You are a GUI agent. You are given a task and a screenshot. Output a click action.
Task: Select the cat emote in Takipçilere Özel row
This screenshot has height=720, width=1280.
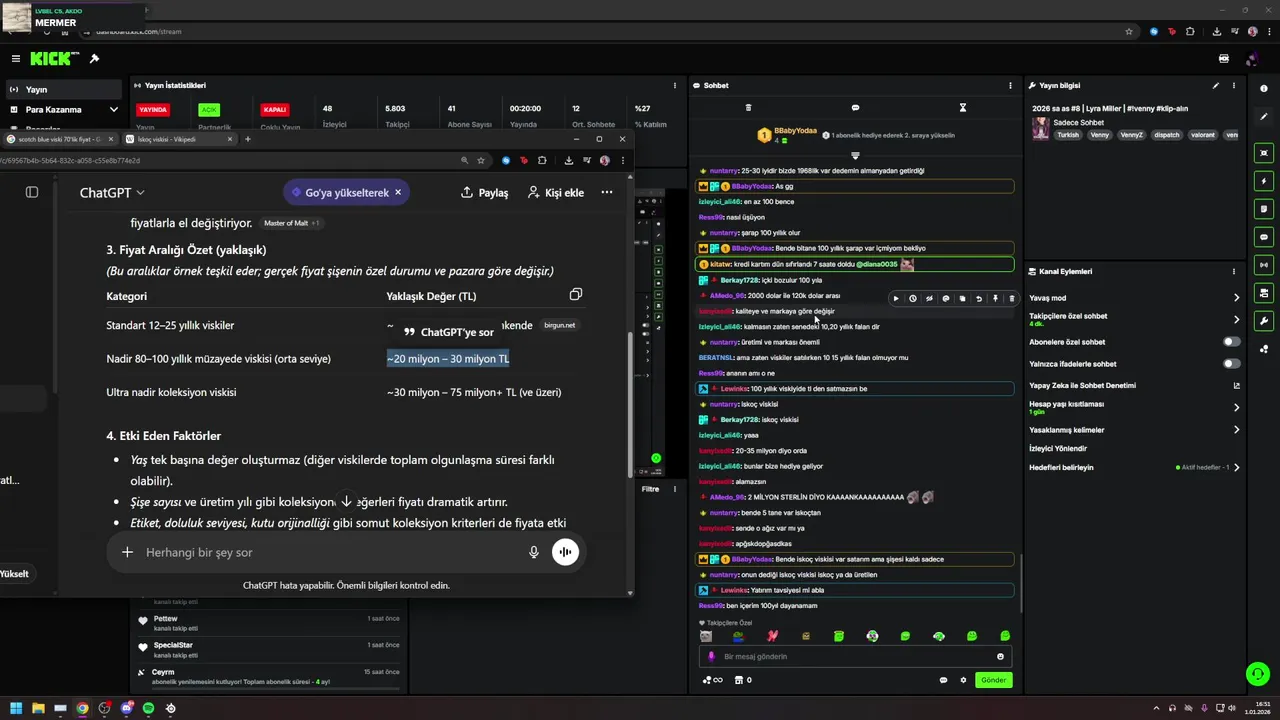706,636
